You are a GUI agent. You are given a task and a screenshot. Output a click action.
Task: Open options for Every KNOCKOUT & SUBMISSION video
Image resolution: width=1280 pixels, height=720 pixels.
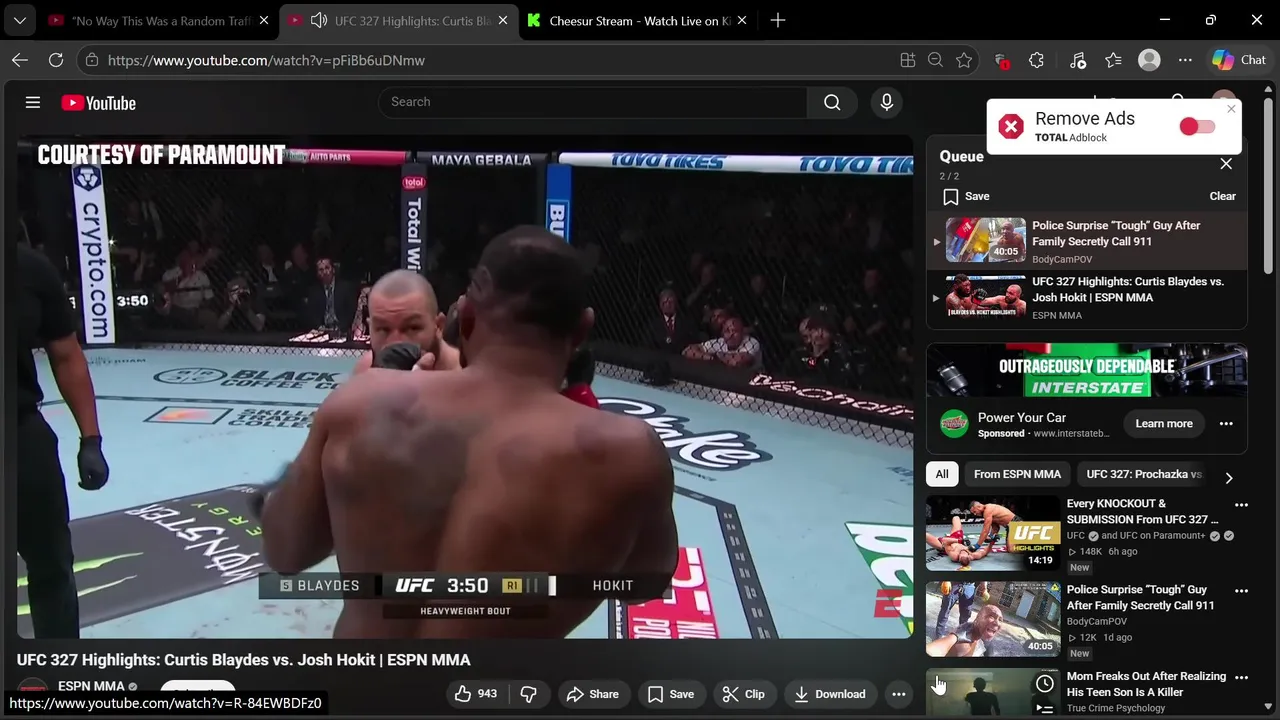point(1241,505)
